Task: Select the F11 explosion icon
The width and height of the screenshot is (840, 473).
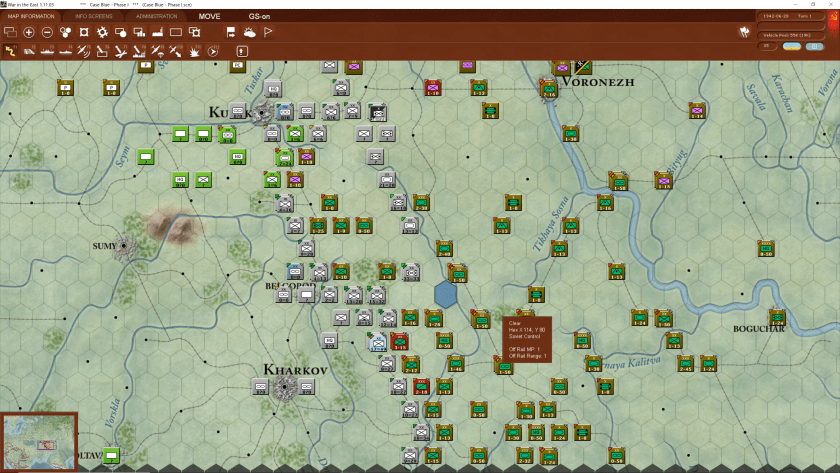Action: (194, 51)
